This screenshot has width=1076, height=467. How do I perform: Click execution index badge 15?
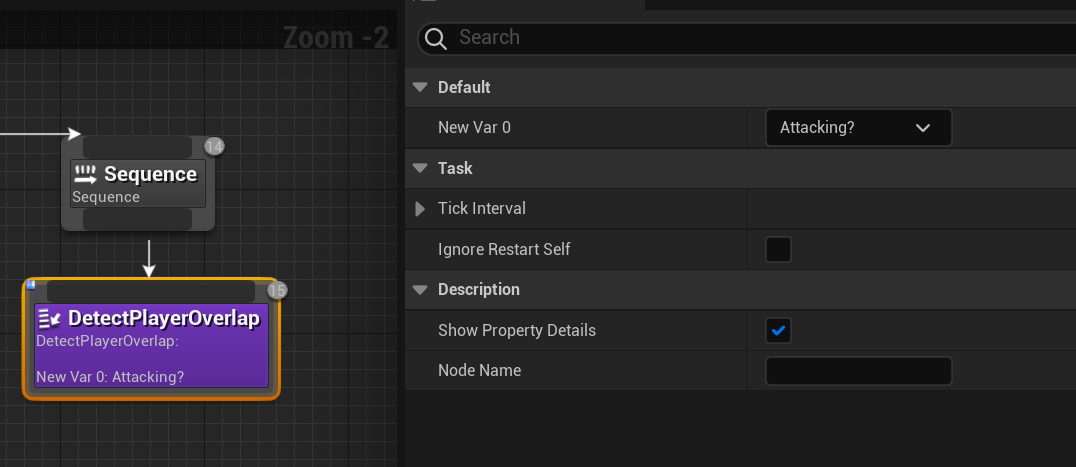click(x=277, y=291)
